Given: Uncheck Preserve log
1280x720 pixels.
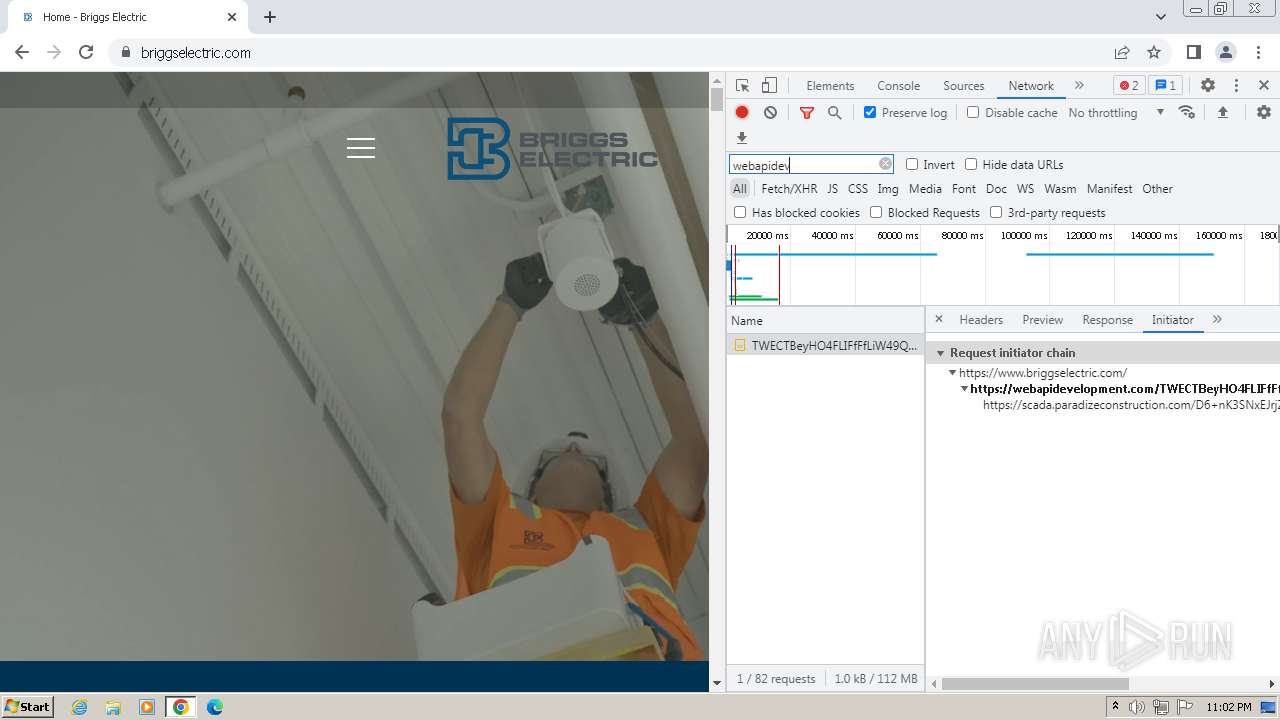Looking at the screenshot, I should pos(870,112).
